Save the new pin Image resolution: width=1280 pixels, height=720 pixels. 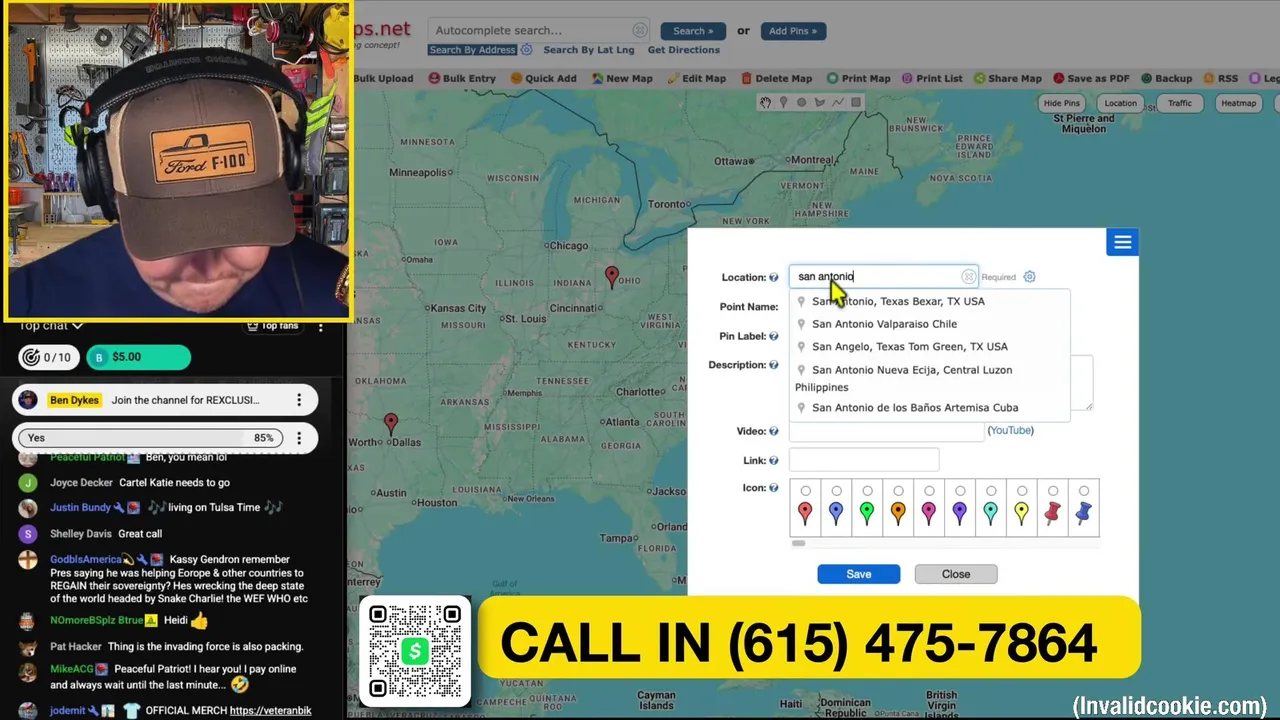[858, 574]
